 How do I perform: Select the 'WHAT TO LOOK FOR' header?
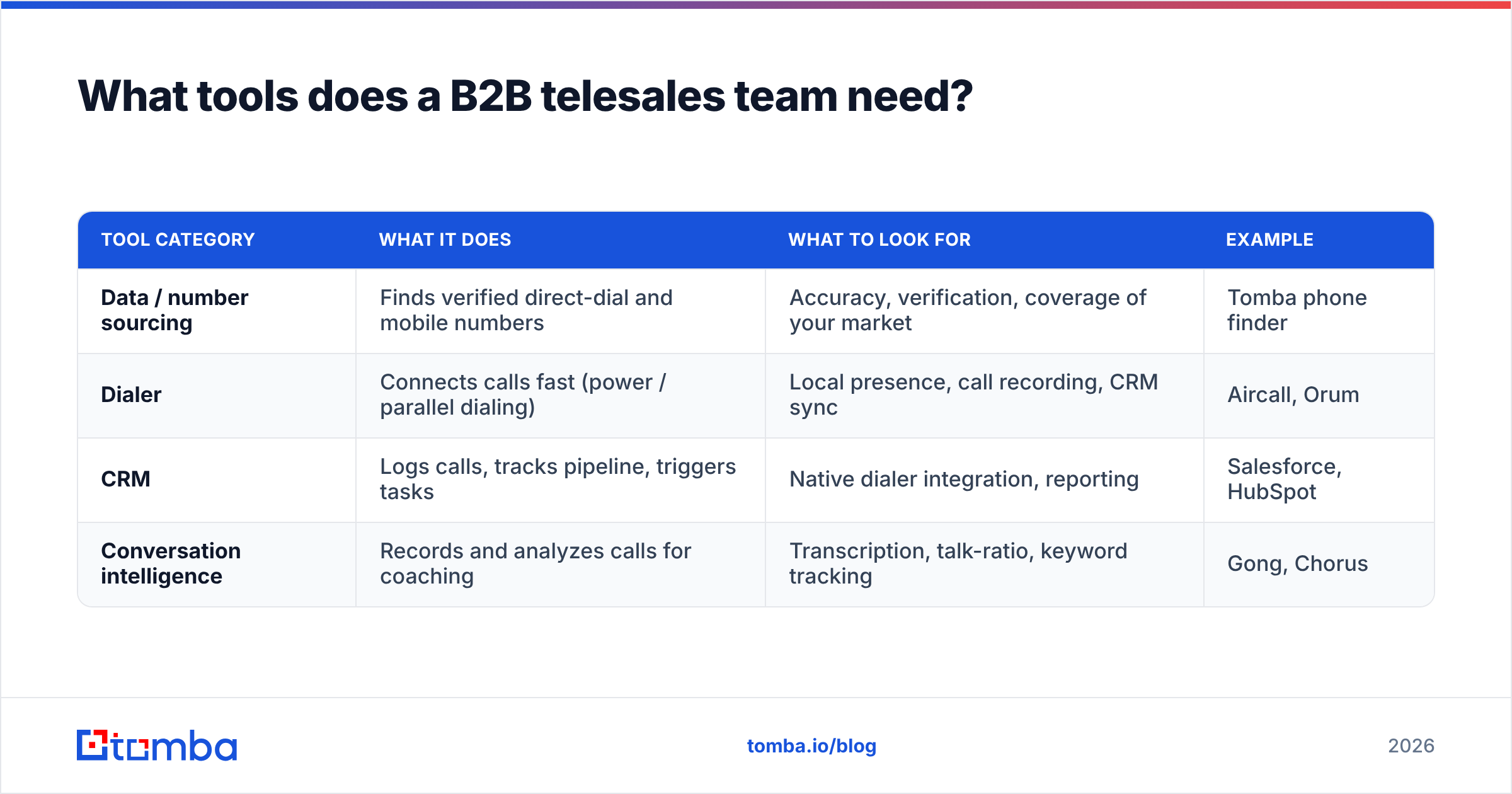pos(879,239)
